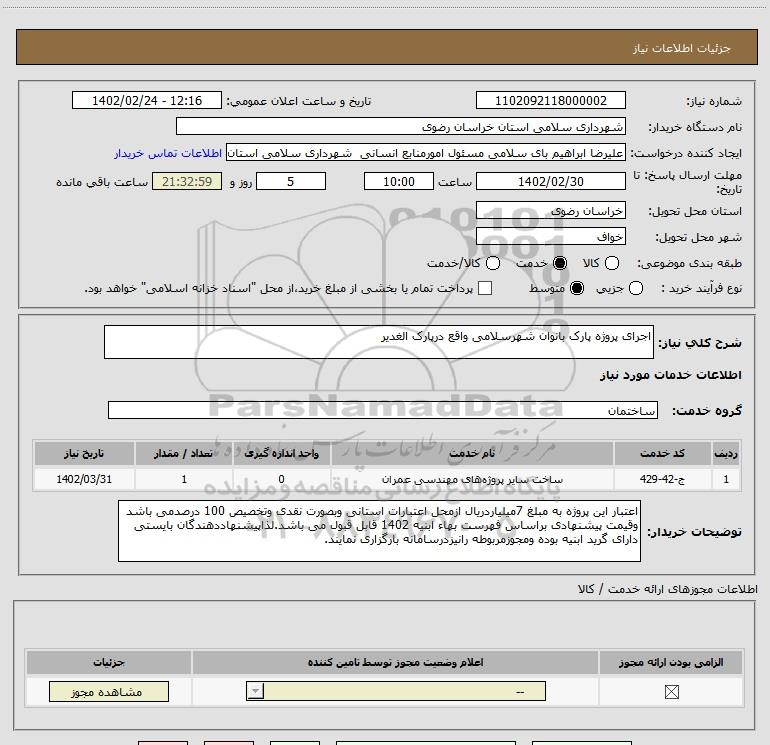Viewport: 770px width, 745px height.
Task: Click the delivery city field خواف
Action: pos(550,237)
